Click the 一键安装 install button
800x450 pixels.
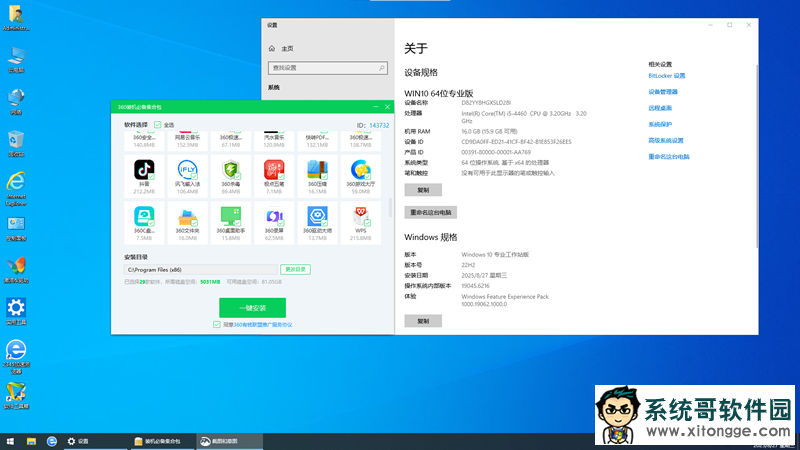pos(253,308)
